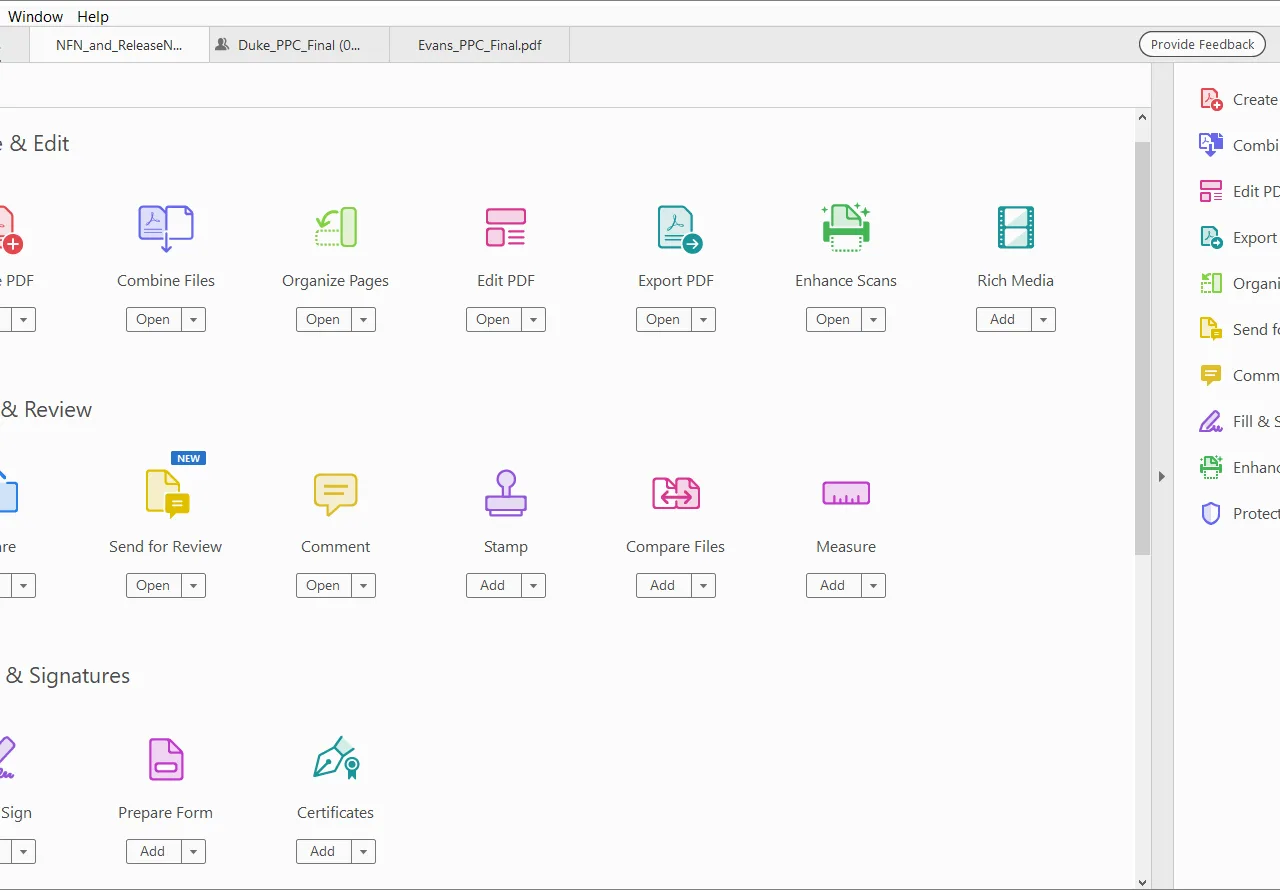Switch to Evans_PPC_Final.pdf document tab
The height and width of the screenshot is (890, 1280).
(x=480, y=45)
